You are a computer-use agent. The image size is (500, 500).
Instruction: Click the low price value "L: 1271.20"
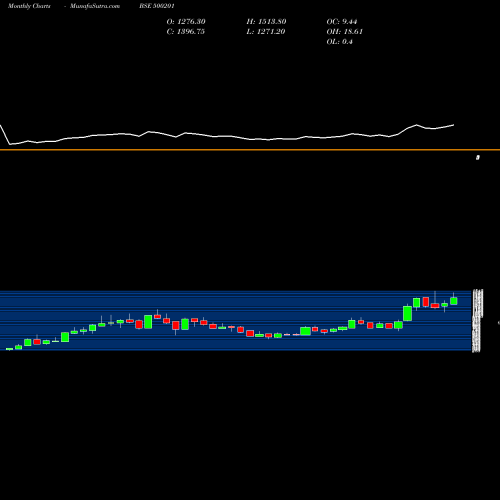click(x=266, y=32)
